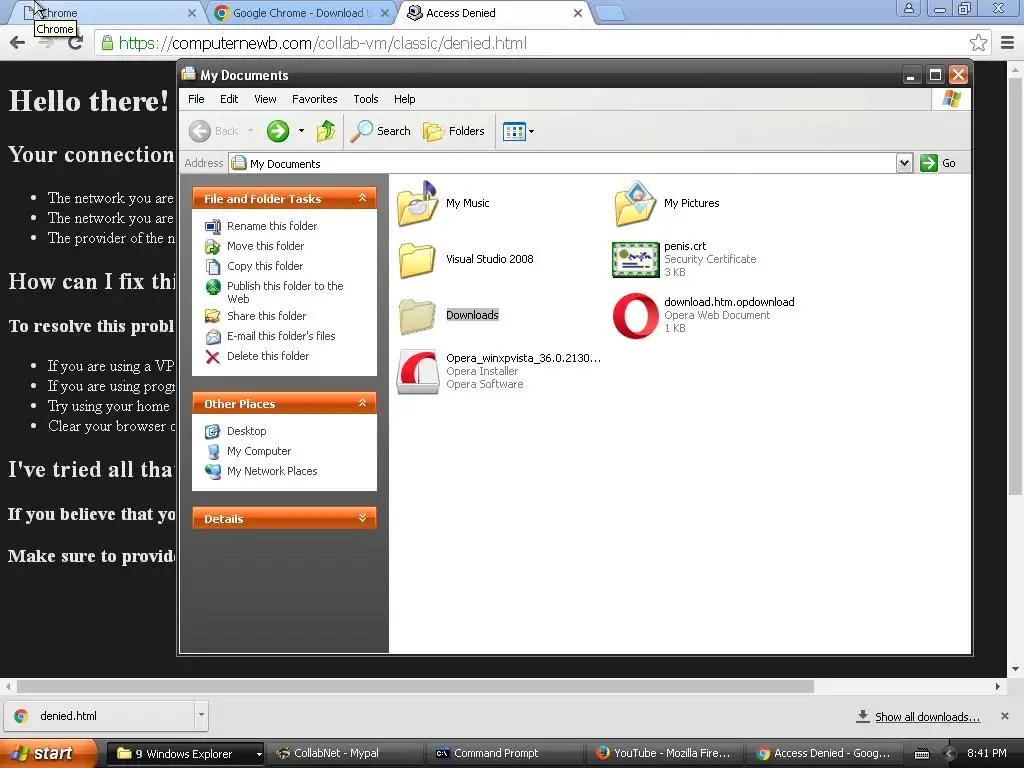This screenshot has width=1024, height=768.
Task: Expand the Address bar dropdown
Action: [904, 163]
